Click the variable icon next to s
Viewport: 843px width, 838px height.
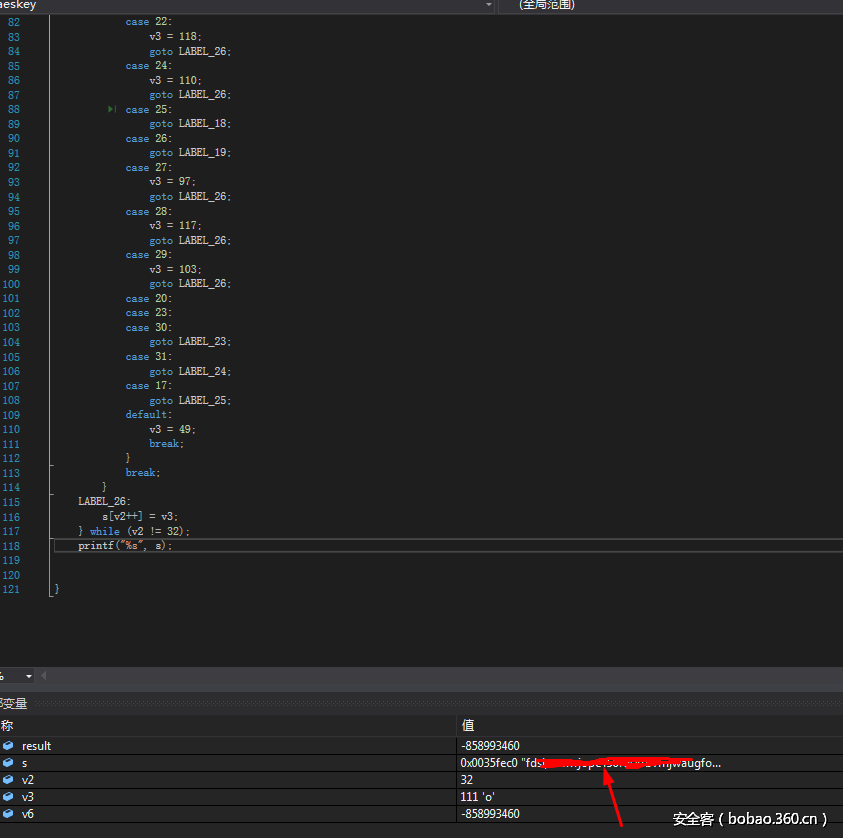(8, 763)
